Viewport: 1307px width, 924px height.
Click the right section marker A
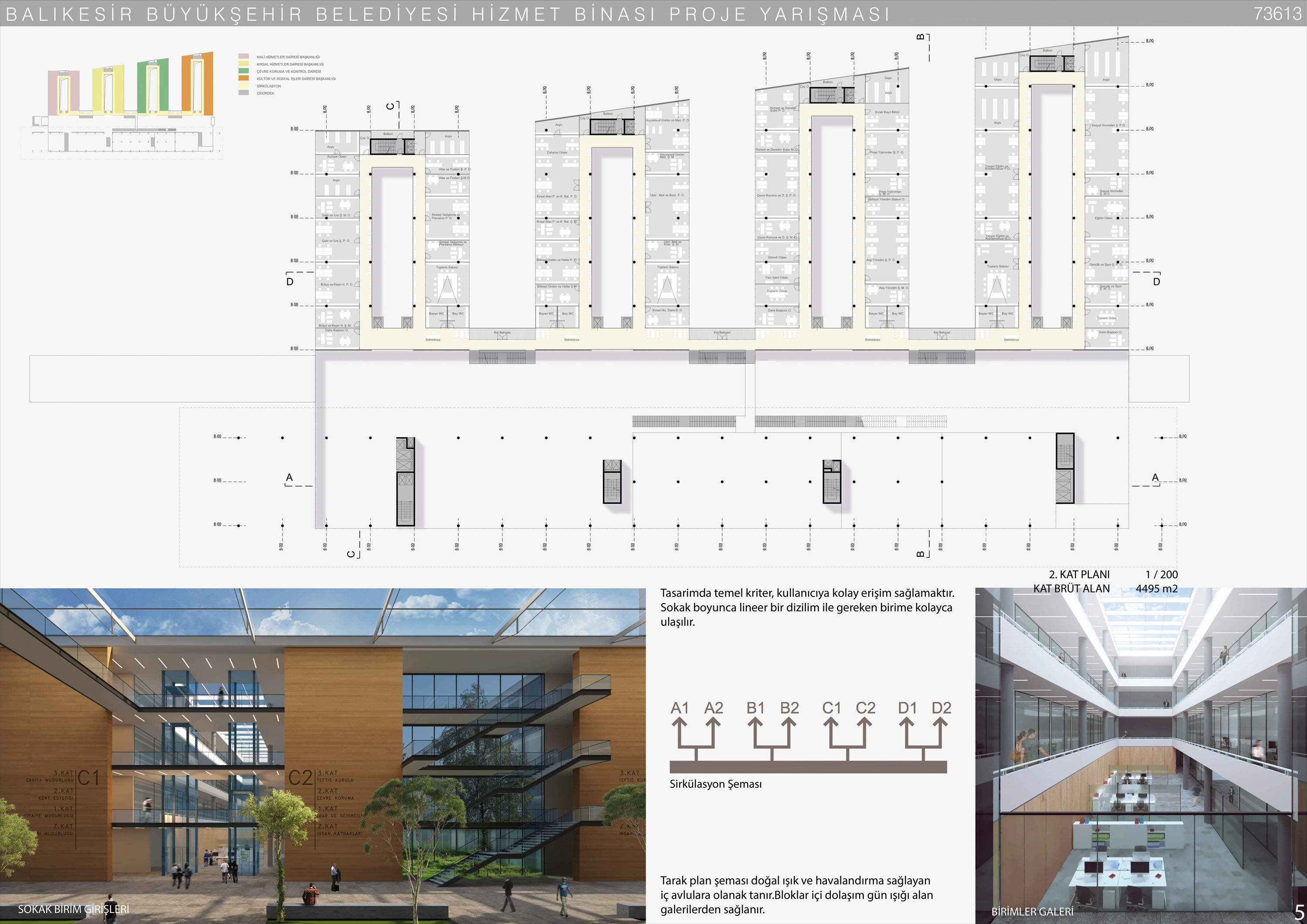pos(1155,477)
